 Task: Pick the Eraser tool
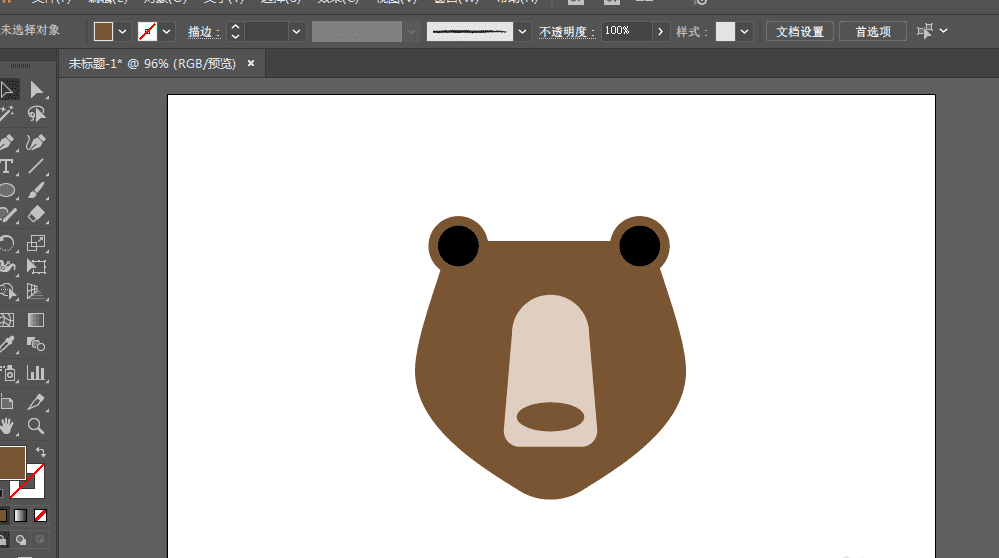tap(37, 214)
